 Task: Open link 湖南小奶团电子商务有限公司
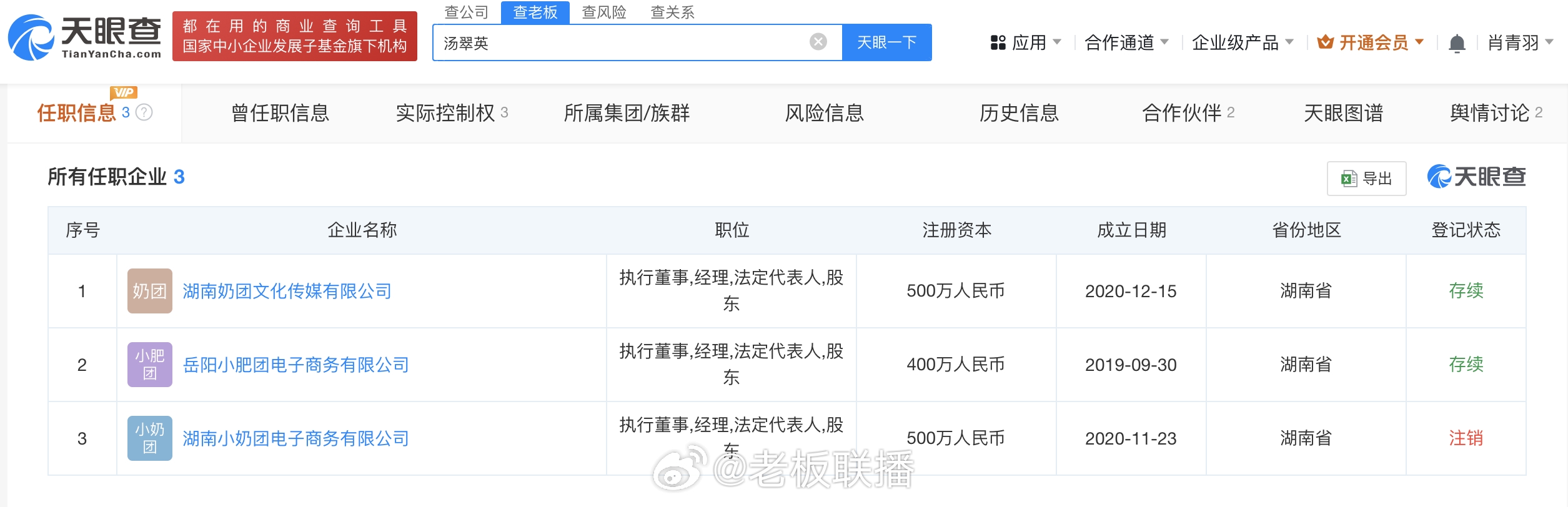coord(295,438)
